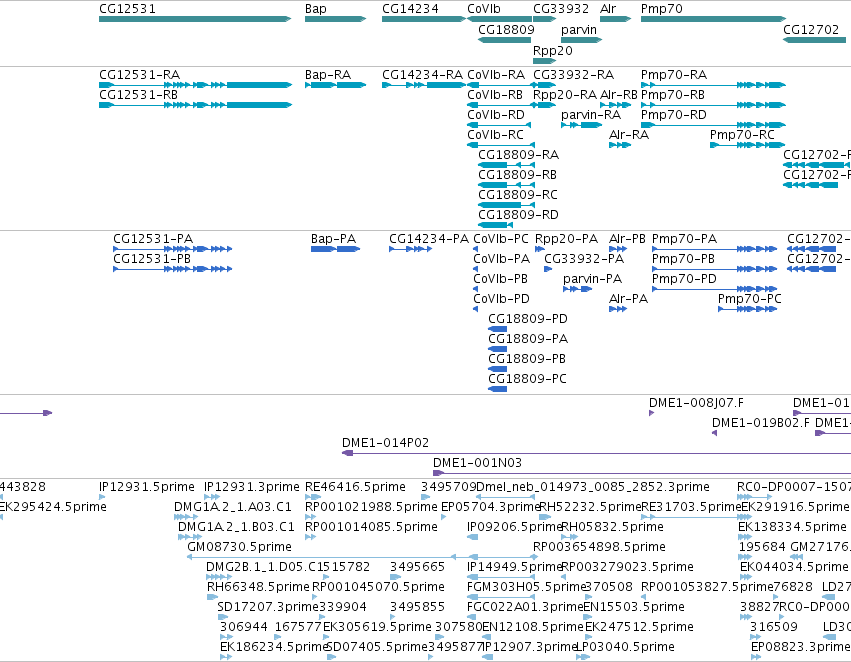
Task: Click the Alr gene label in top track
Action: pos(608,9)
